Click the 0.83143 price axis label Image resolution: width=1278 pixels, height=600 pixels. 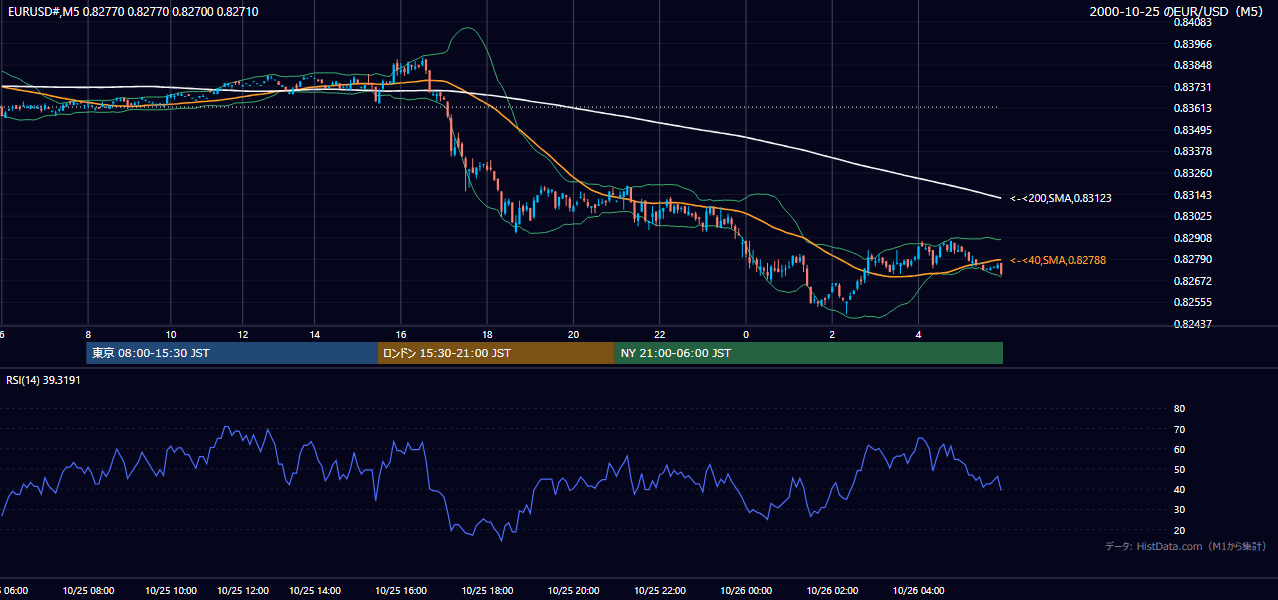[x=1192, y=195]
